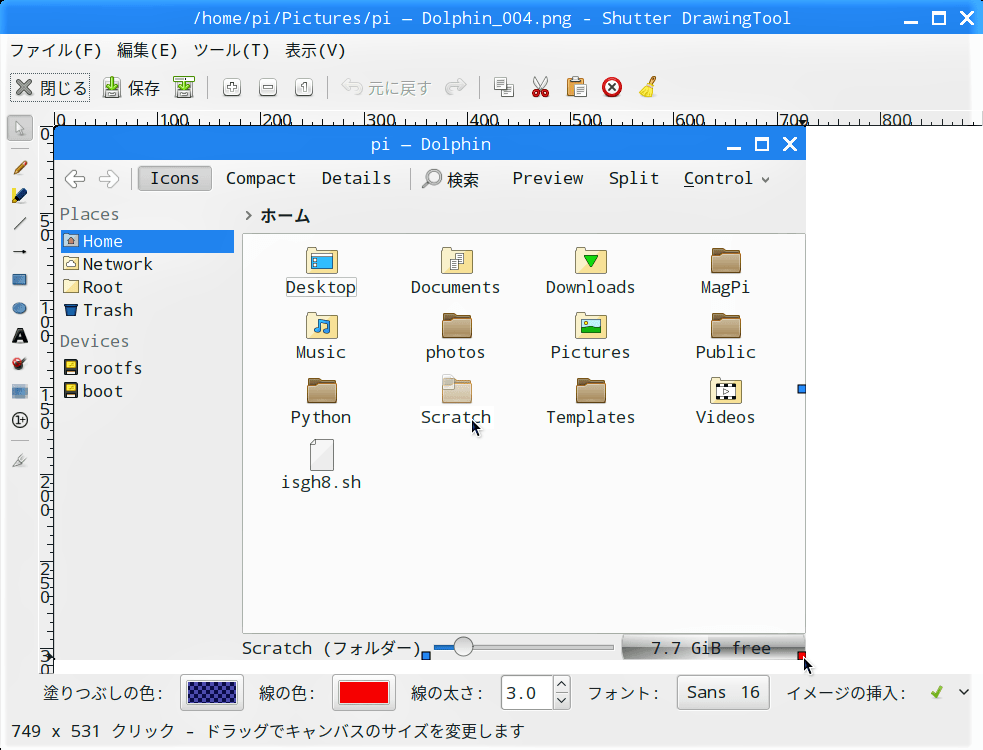This screenshot has width=983, height=750.
Task: Select the highlighter tool
Action: (x=20, y=196)
